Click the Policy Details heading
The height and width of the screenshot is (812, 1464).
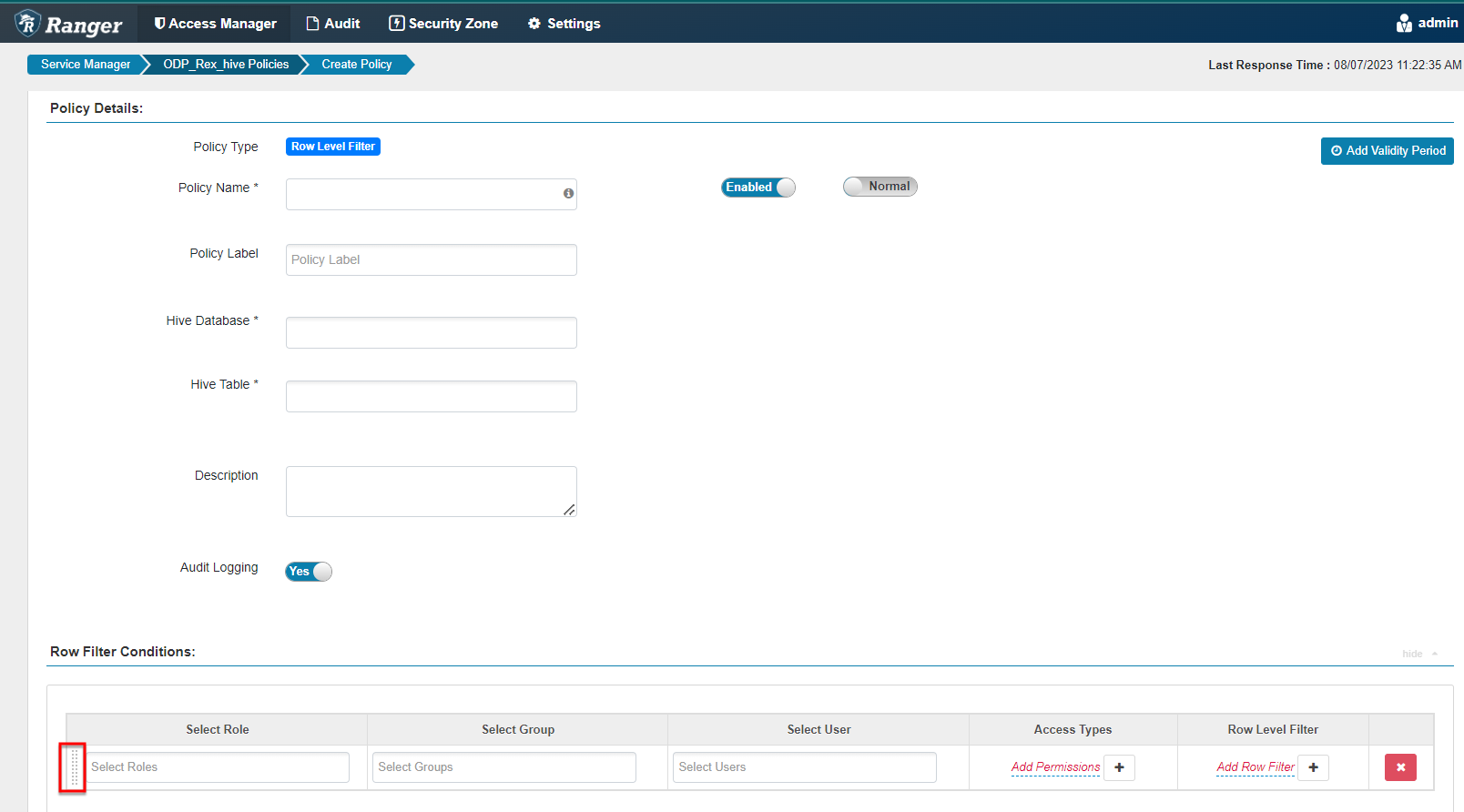[97, 108]
